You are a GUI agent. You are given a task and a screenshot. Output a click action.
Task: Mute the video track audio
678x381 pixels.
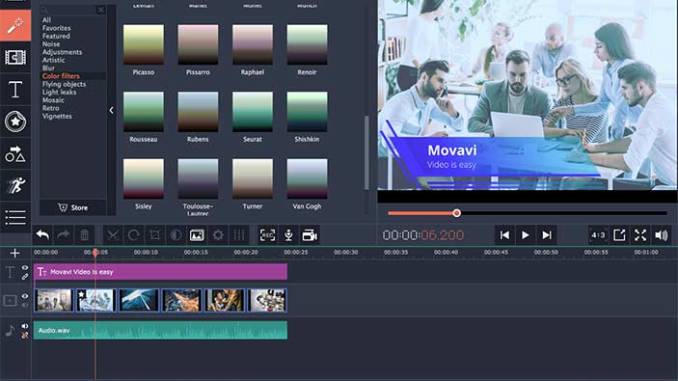click(x=25, y=305)
